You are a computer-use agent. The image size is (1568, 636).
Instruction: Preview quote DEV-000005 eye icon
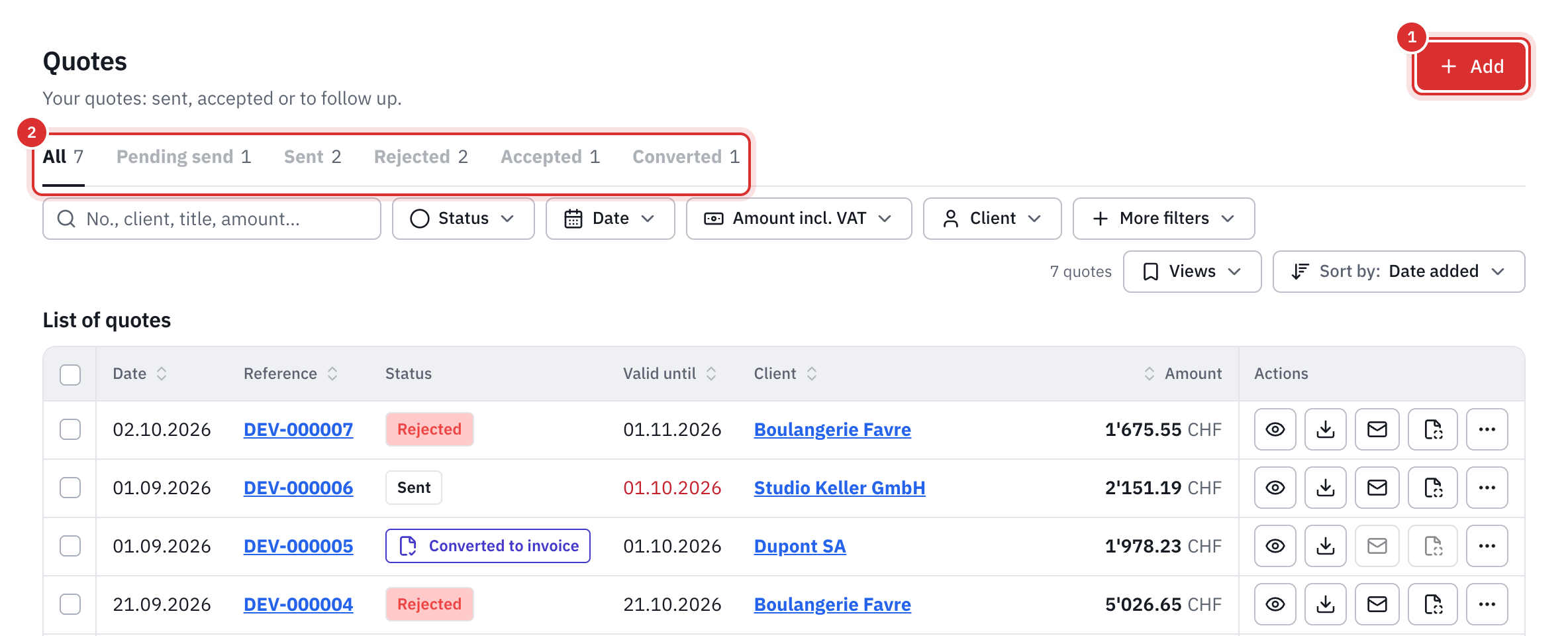[x=1275, y=546]
